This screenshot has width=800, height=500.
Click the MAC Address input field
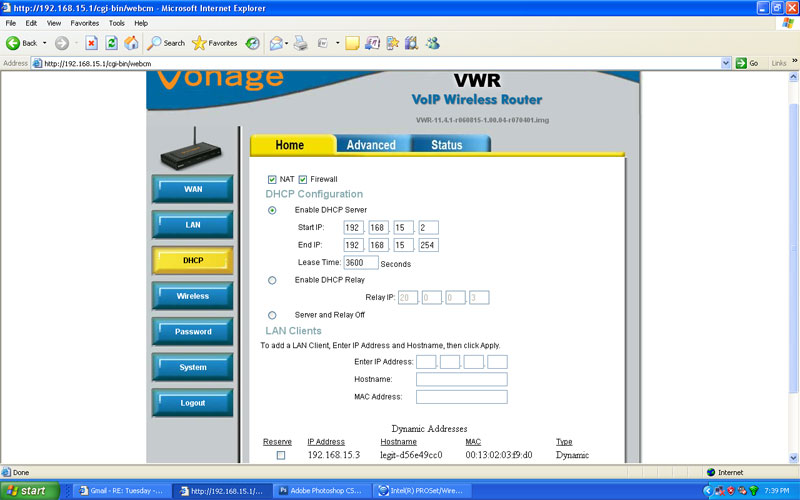click(461, 397)
